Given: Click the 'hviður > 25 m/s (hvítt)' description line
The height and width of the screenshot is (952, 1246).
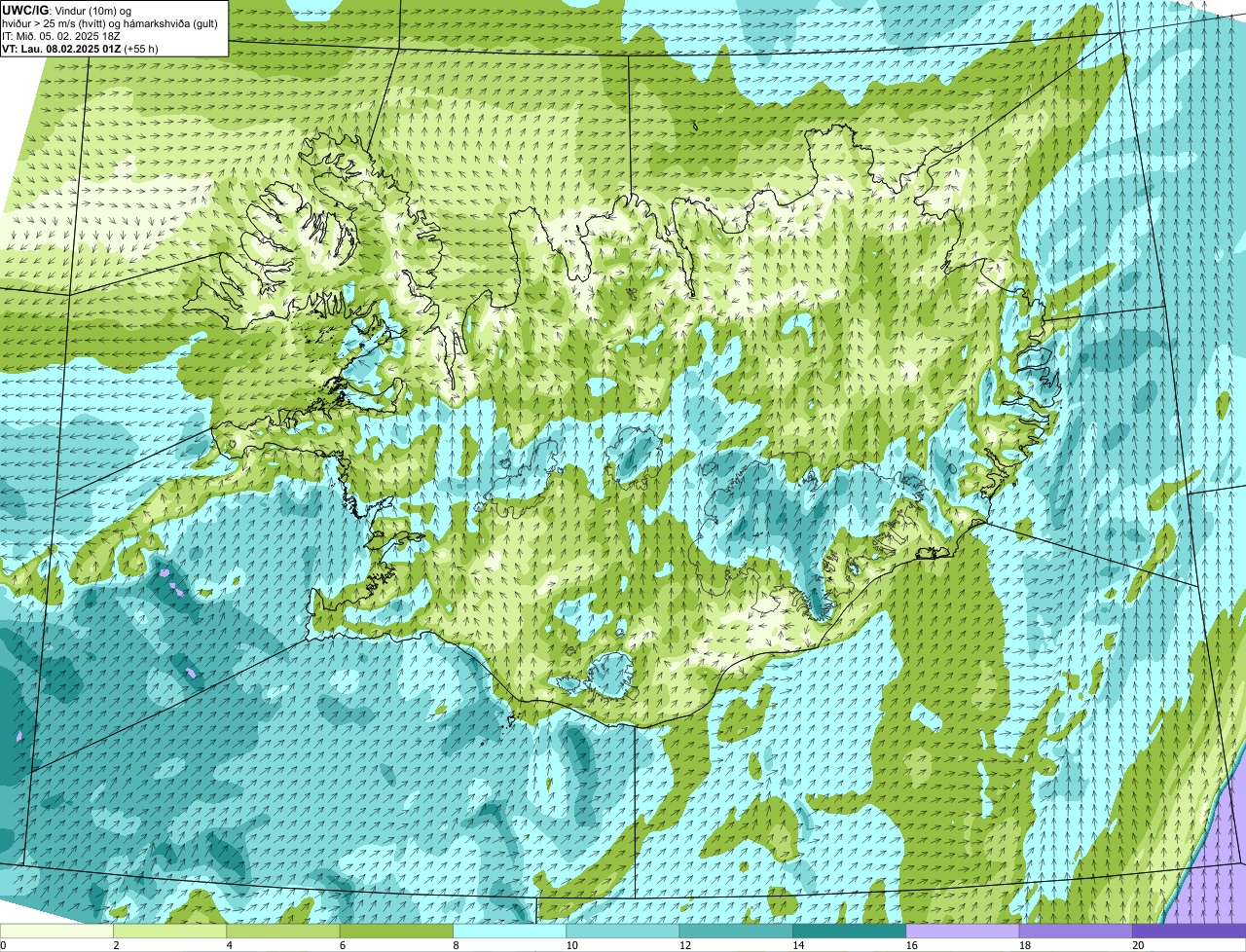Looking at the screenshot, I should click(110, 23).
